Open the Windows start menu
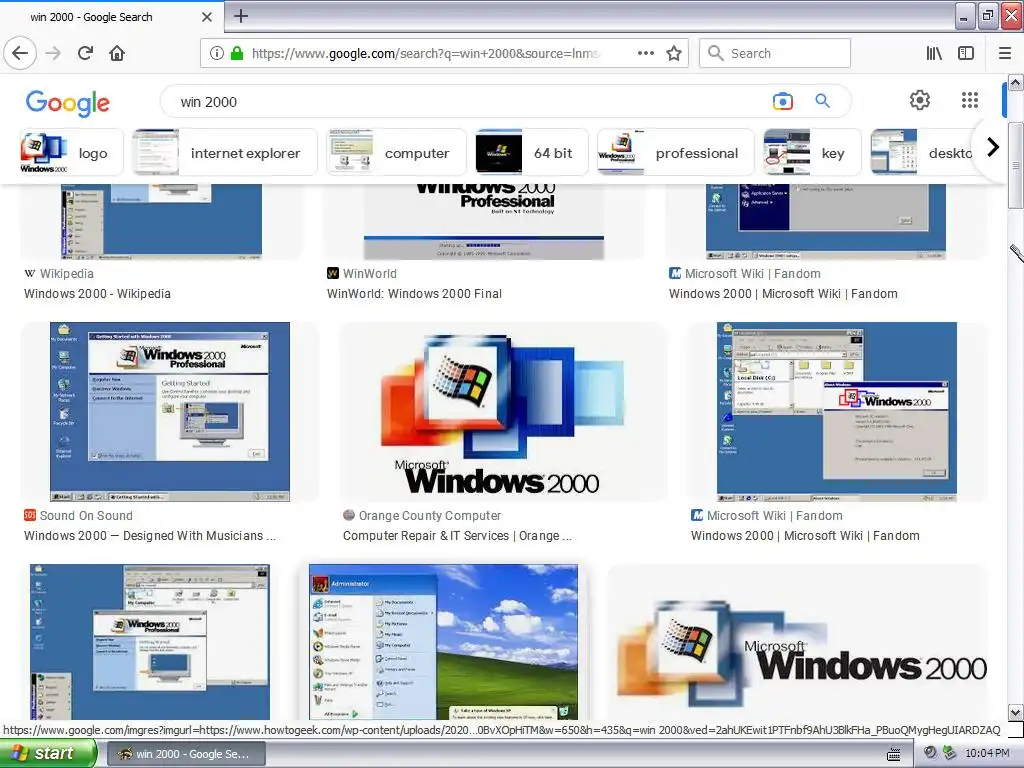Viewport: 1024px width, 768px height. (x=48, y=754)
